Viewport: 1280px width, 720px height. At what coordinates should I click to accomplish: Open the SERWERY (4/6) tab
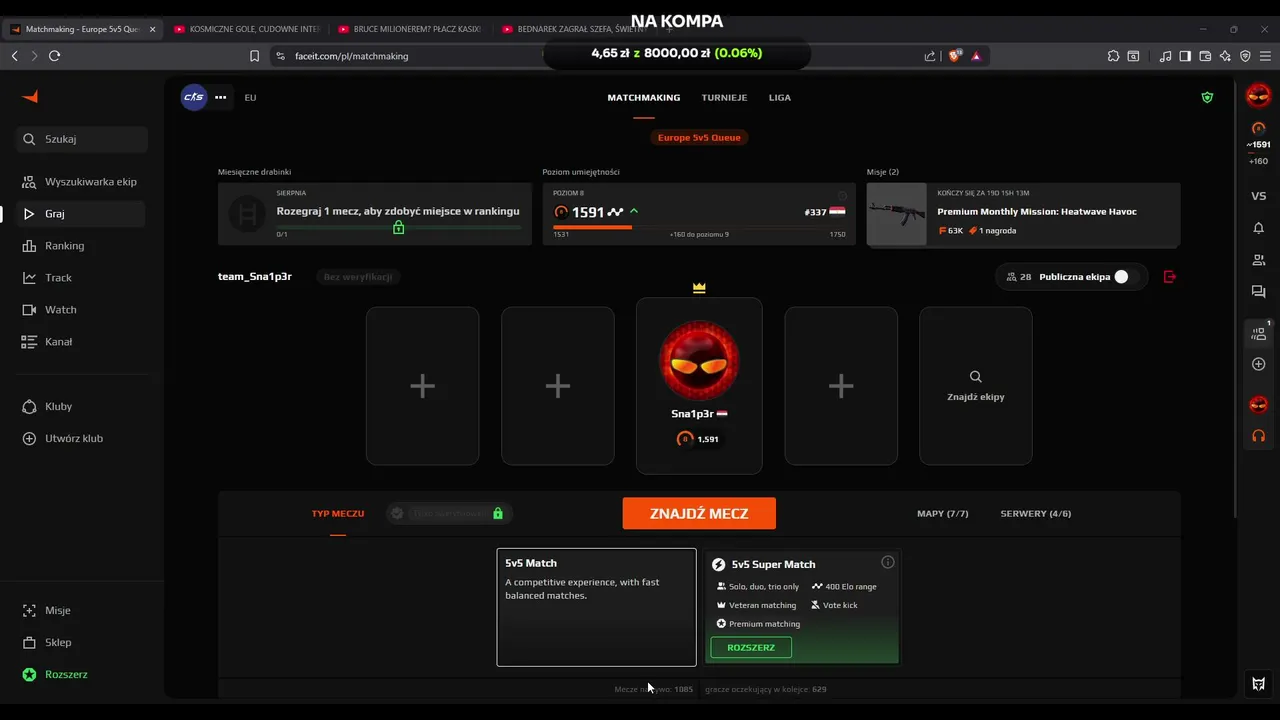click(x=1036, y=514)
